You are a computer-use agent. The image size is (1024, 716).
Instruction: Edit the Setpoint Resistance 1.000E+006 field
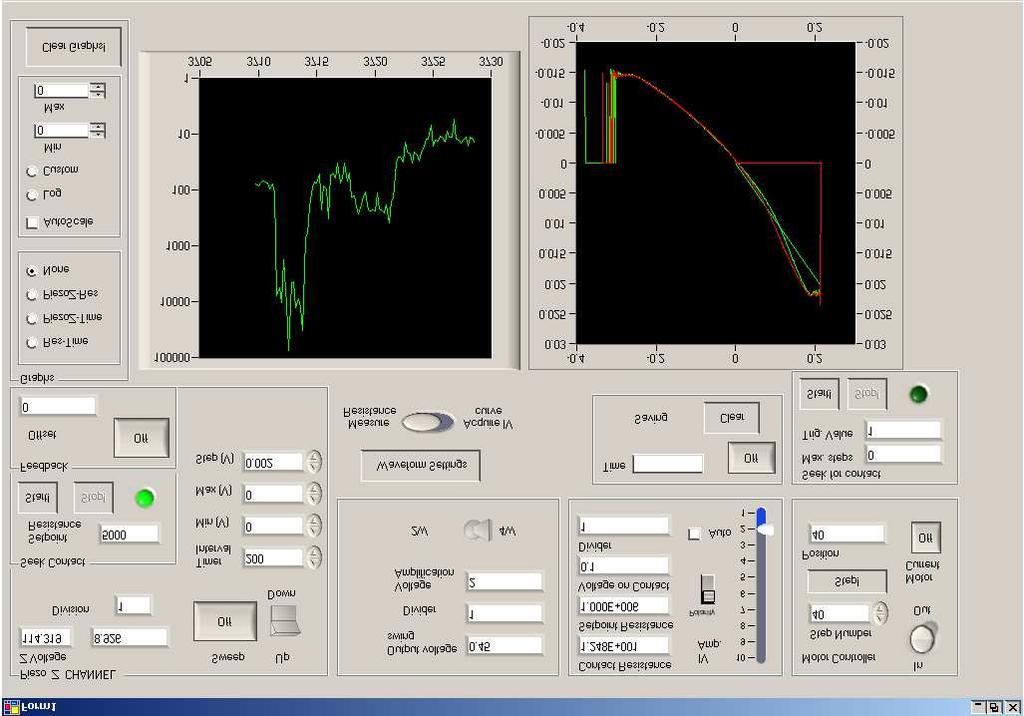click(x=624, y=606)
